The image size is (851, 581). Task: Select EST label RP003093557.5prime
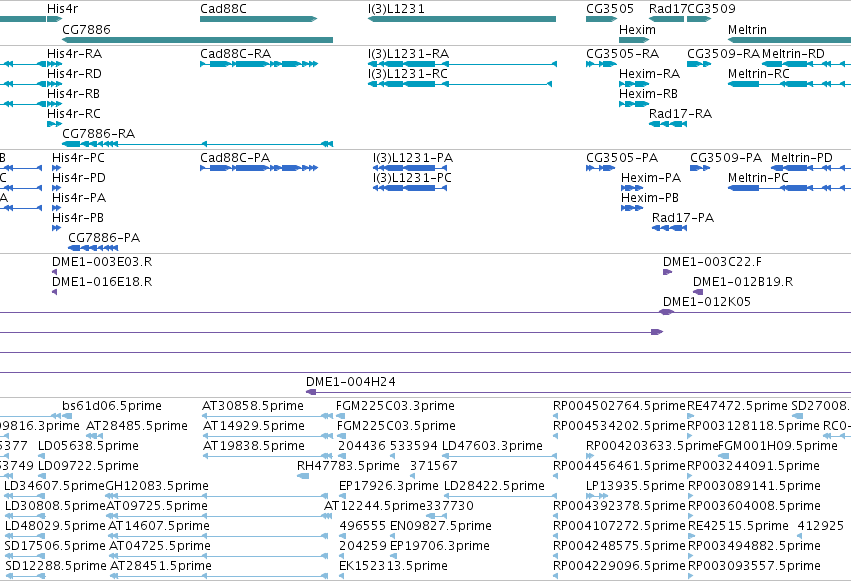coord(754,566)
